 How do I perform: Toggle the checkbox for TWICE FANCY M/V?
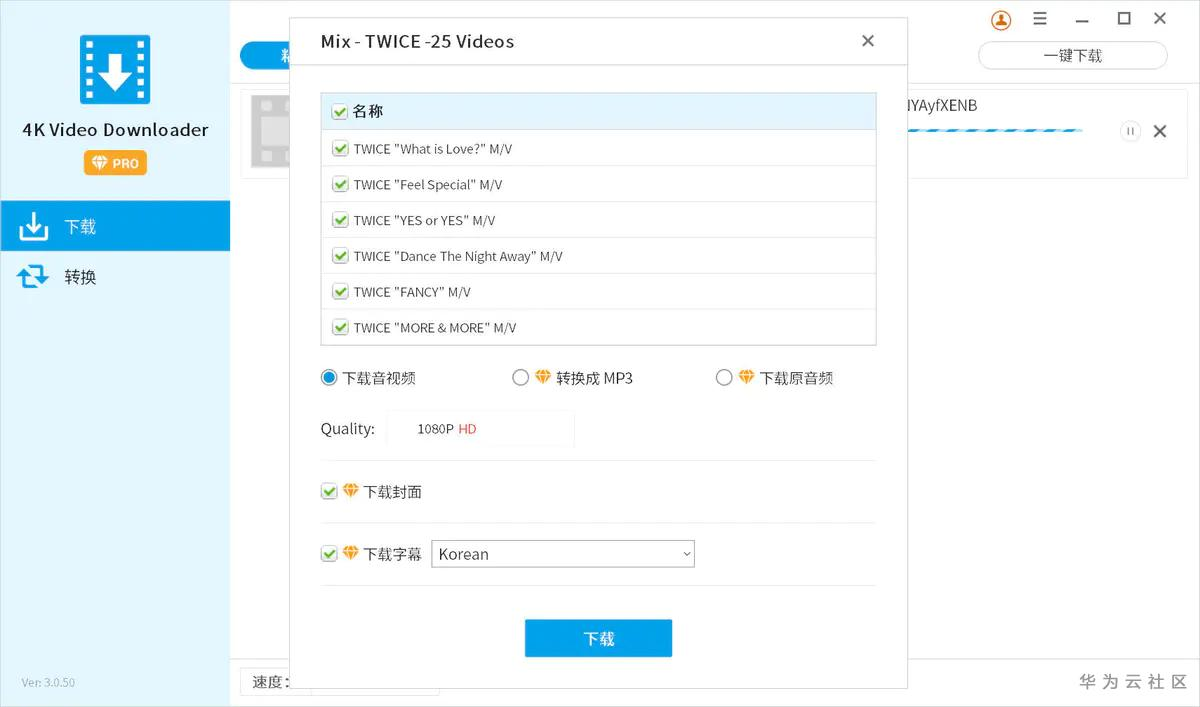(x=340, y=291)
